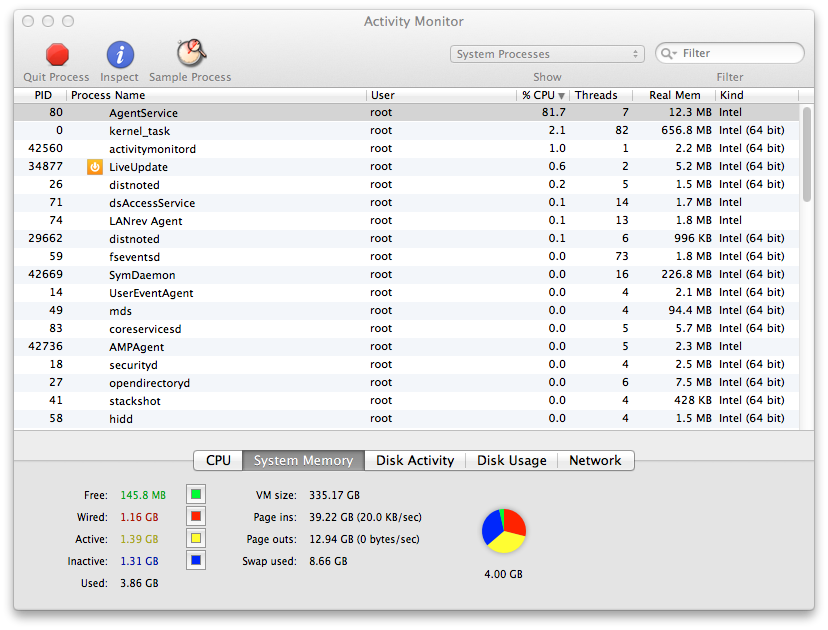
Task: Click the 4.00 GB total memory label
Action: coord(503,574)
